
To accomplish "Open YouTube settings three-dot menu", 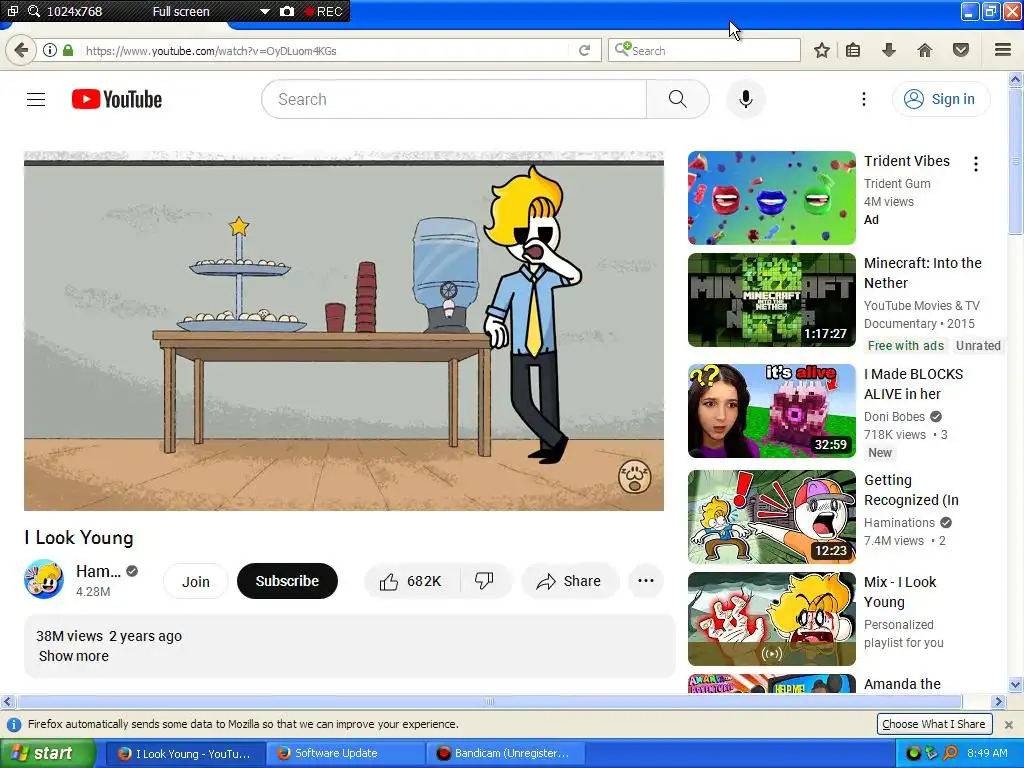I will click(x=863, y=99).
